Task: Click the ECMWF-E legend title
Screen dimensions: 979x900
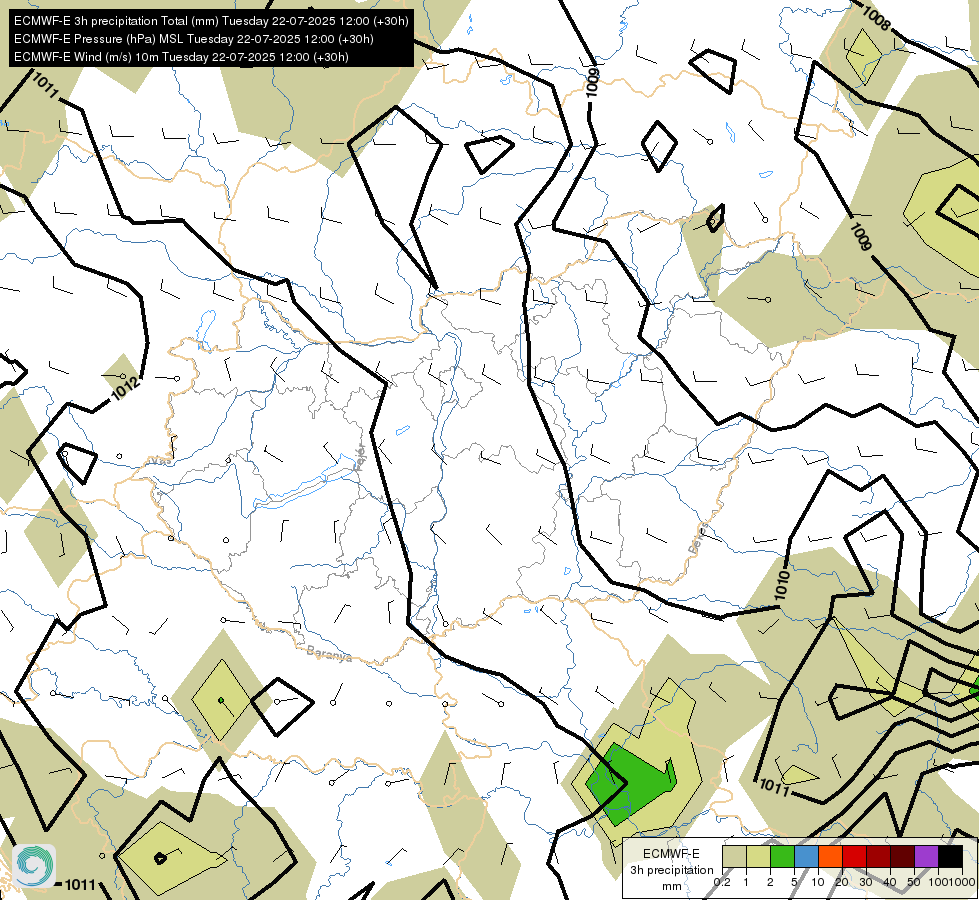Action: coord(671,853)
